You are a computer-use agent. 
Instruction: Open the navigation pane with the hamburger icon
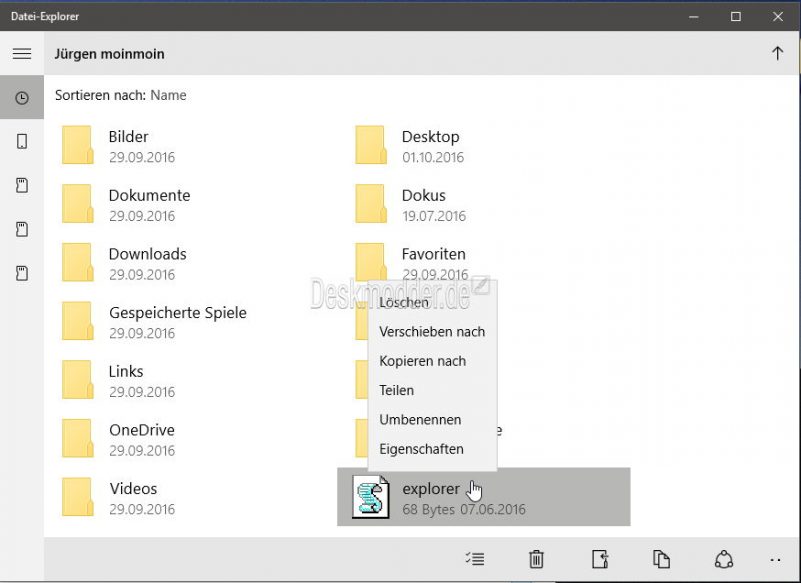(x=22, y=53)
